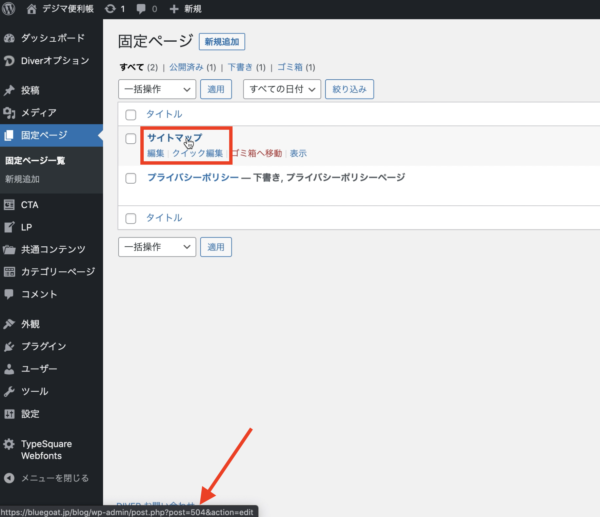Open the すべての日付 filter dropdown

pyautogui.click(x=282, y=89)
